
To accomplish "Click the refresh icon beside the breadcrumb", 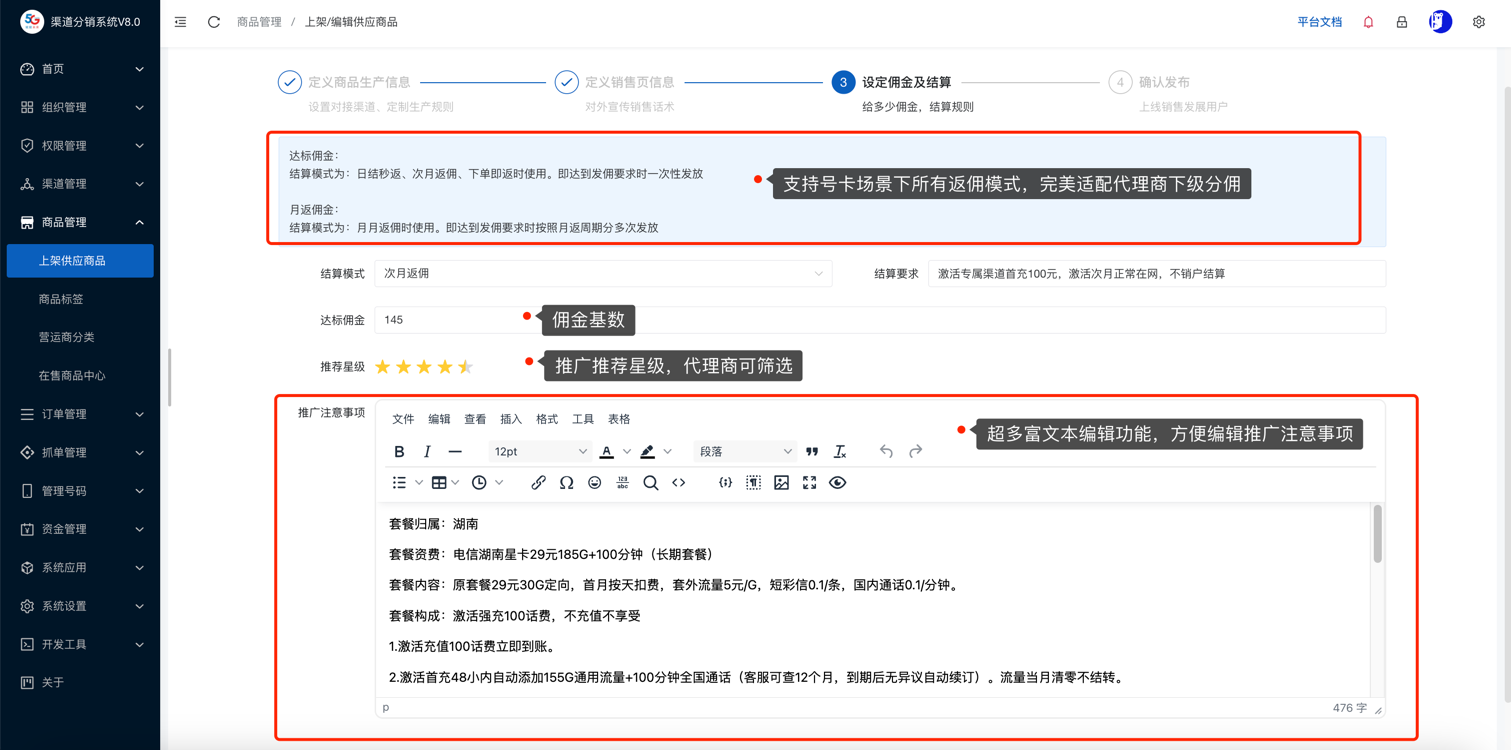I will [x=213, y=22].
